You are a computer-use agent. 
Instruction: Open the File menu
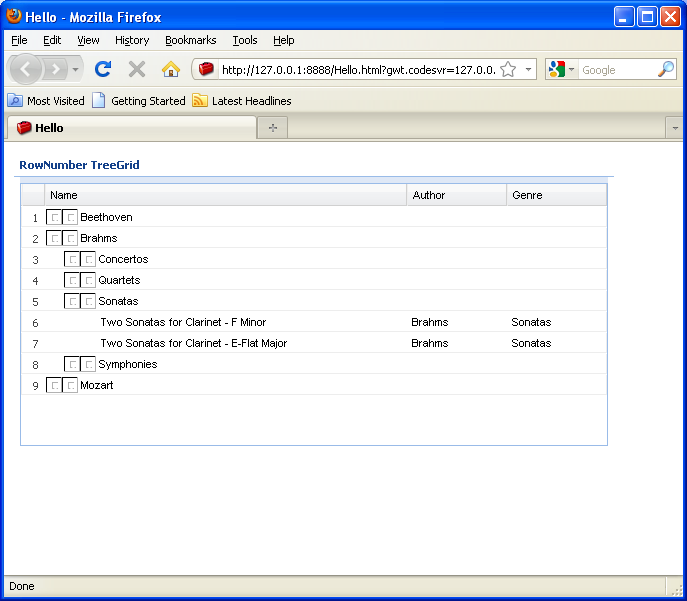pos(19,40)
